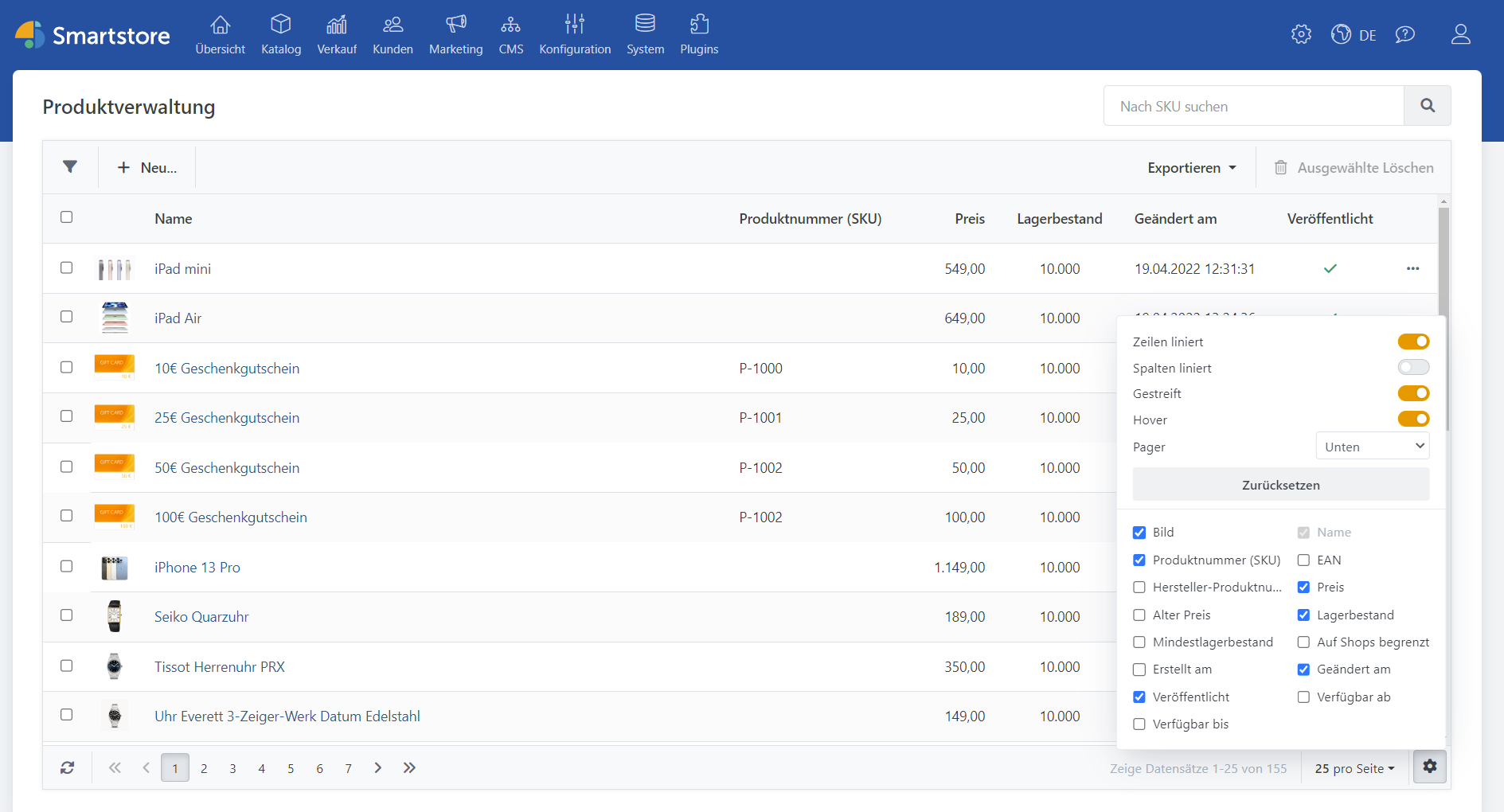Jump to last page with double chevron
The image size is (1504, 812).
[x=409, y=768]
